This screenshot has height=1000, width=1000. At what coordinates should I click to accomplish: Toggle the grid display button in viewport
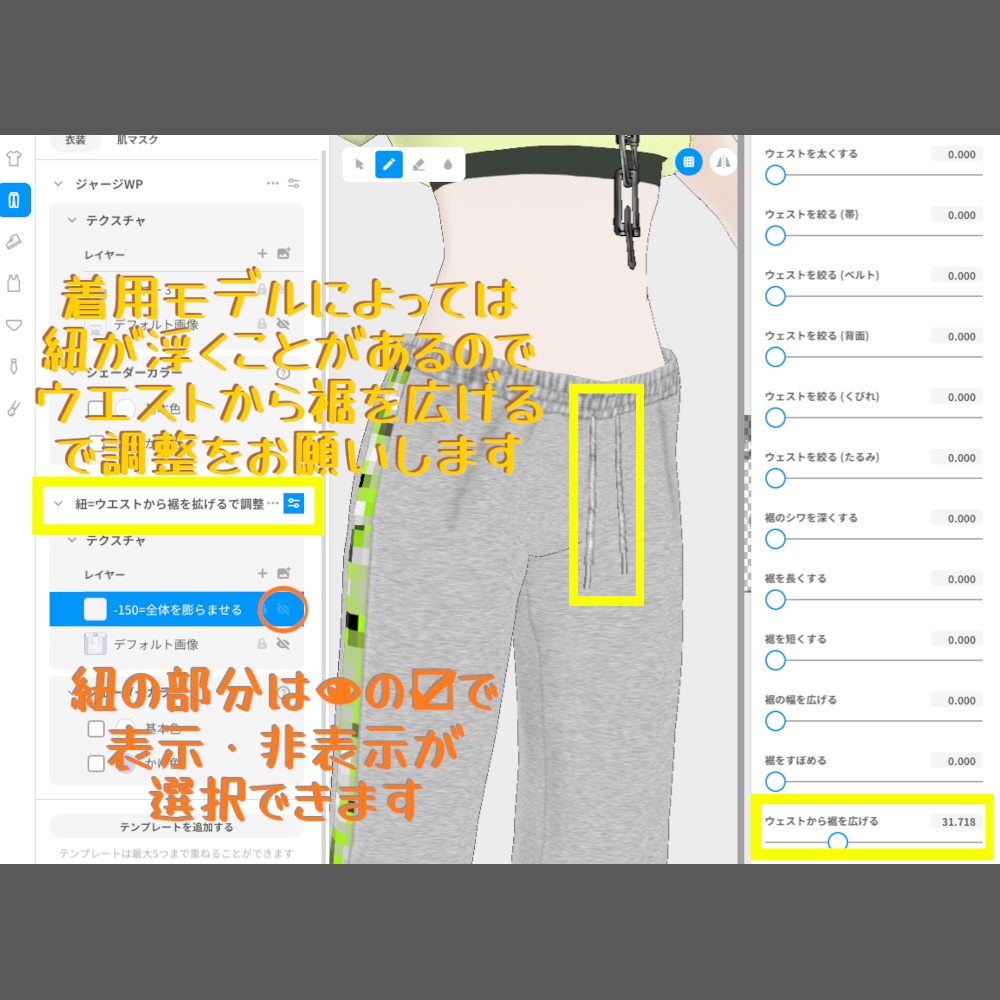pos(689,163)
